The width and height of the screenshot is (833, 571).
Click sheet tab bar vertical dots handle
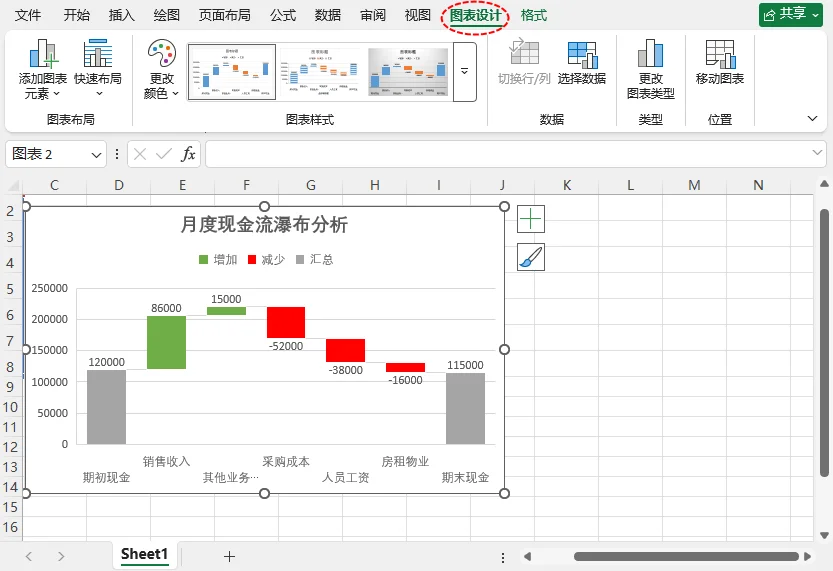[503, 557]
